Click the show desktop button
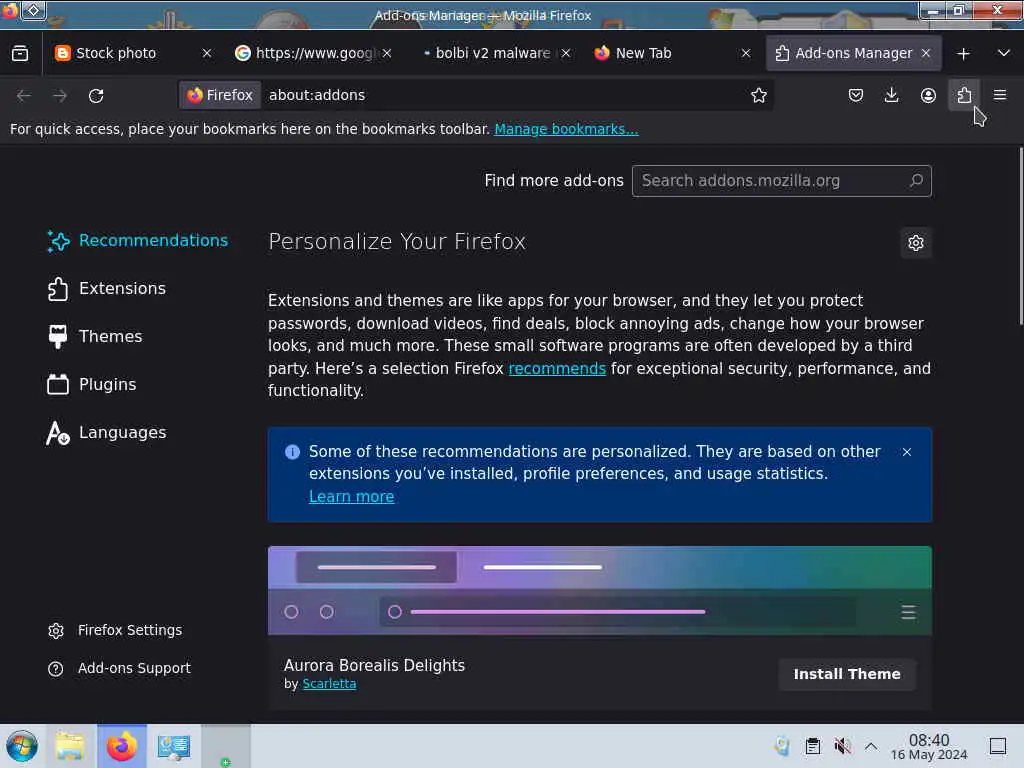The width and height of the screenshot is (1024, 768). pos(998,746)
